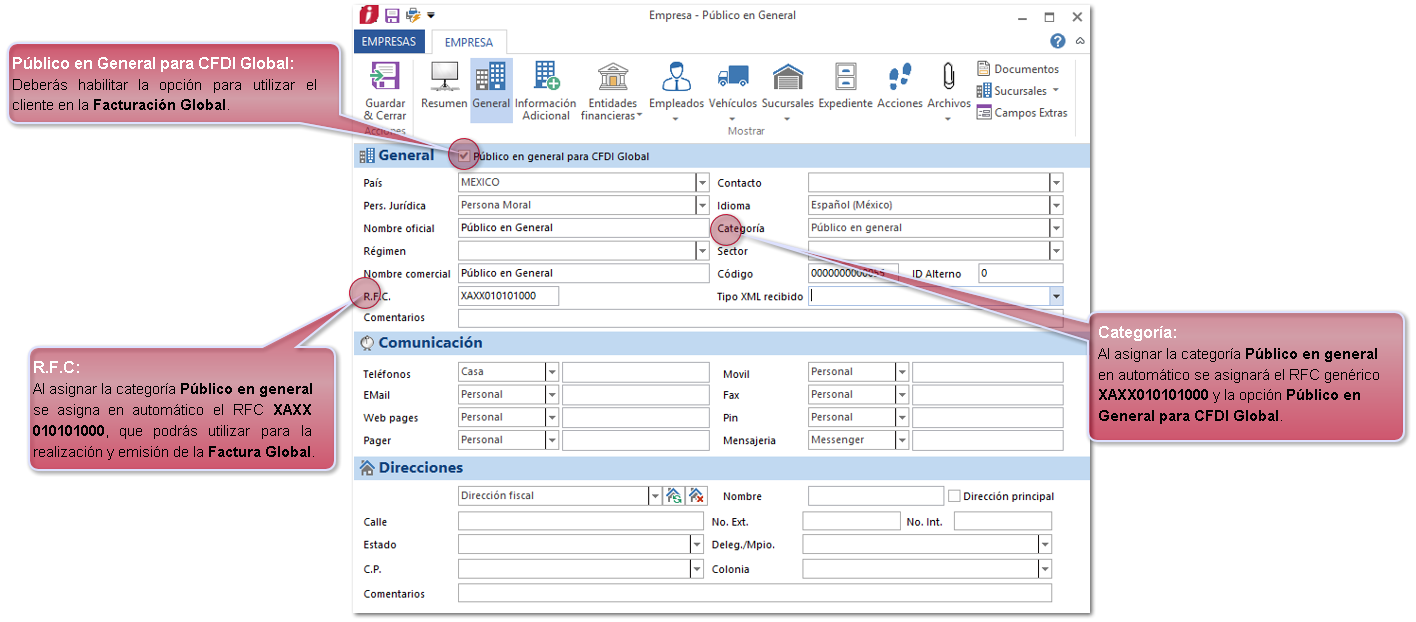Expand the País dropdown
Viewport: 1416px width, 622px height.
[702, 183]
